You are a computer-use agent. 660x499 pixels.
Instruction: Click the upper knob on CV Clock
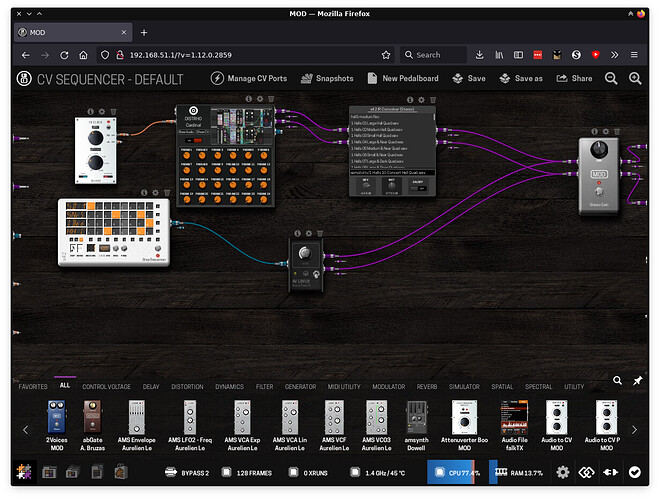(96, 138)
